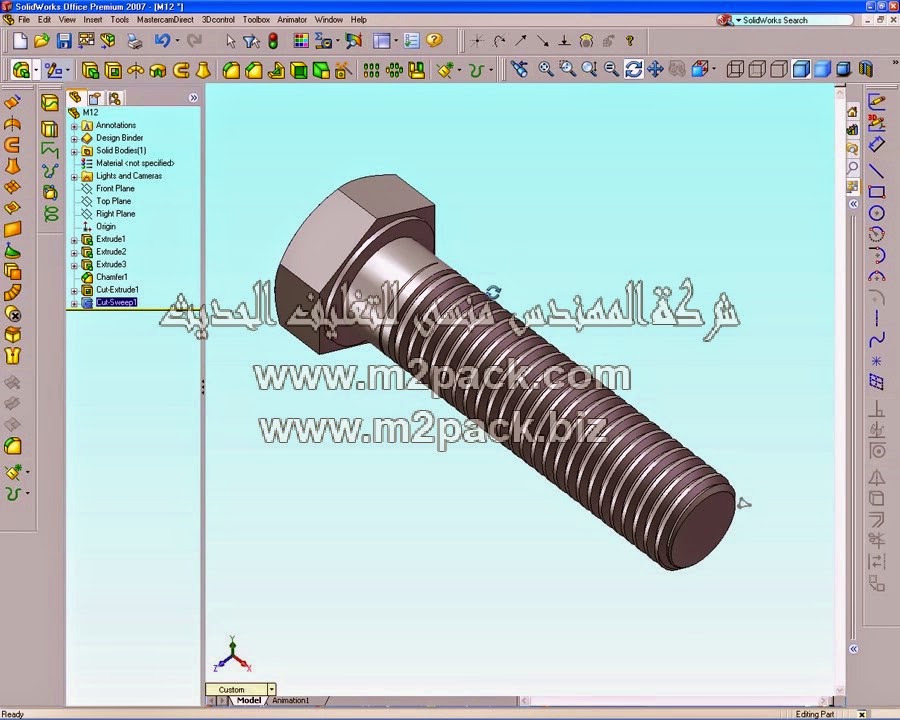Click the Fillet feature icon
Viewport: 900px width, 720px height.
click(231, 71)
